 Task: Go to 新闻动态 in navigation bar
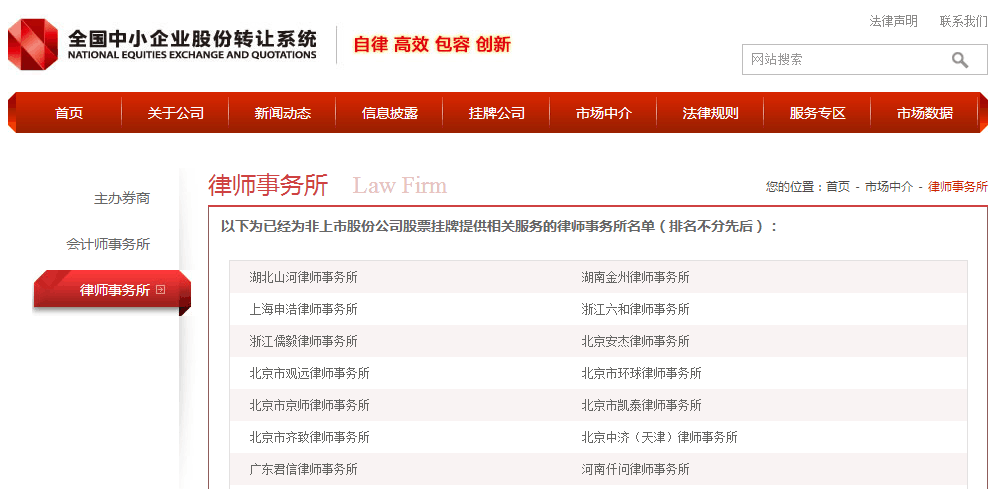(282, 113)
